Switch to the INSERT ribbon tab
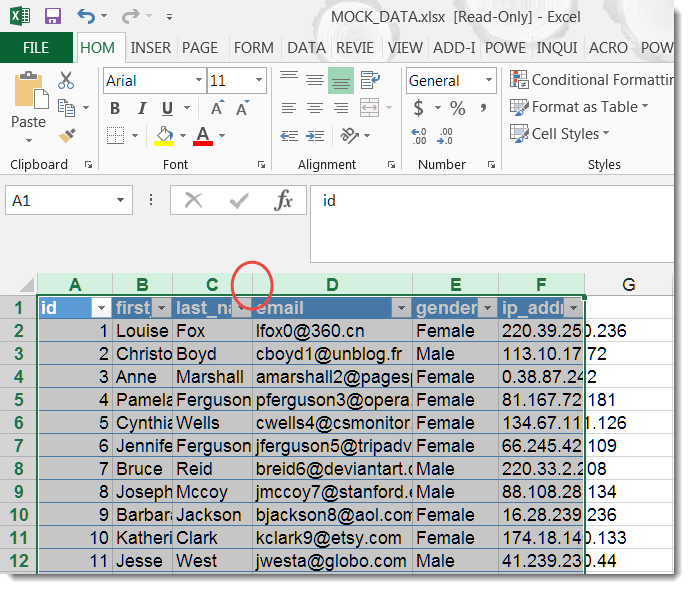Image resolution: width=689 pixels, height=589 pixels. tap(151, 47)
